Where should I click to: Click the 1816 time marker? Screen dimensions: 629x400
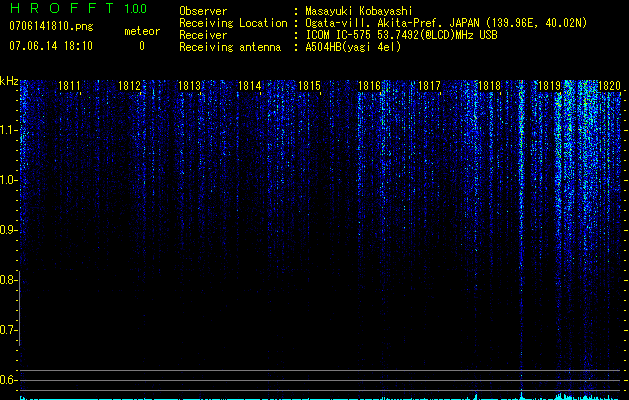369,86
